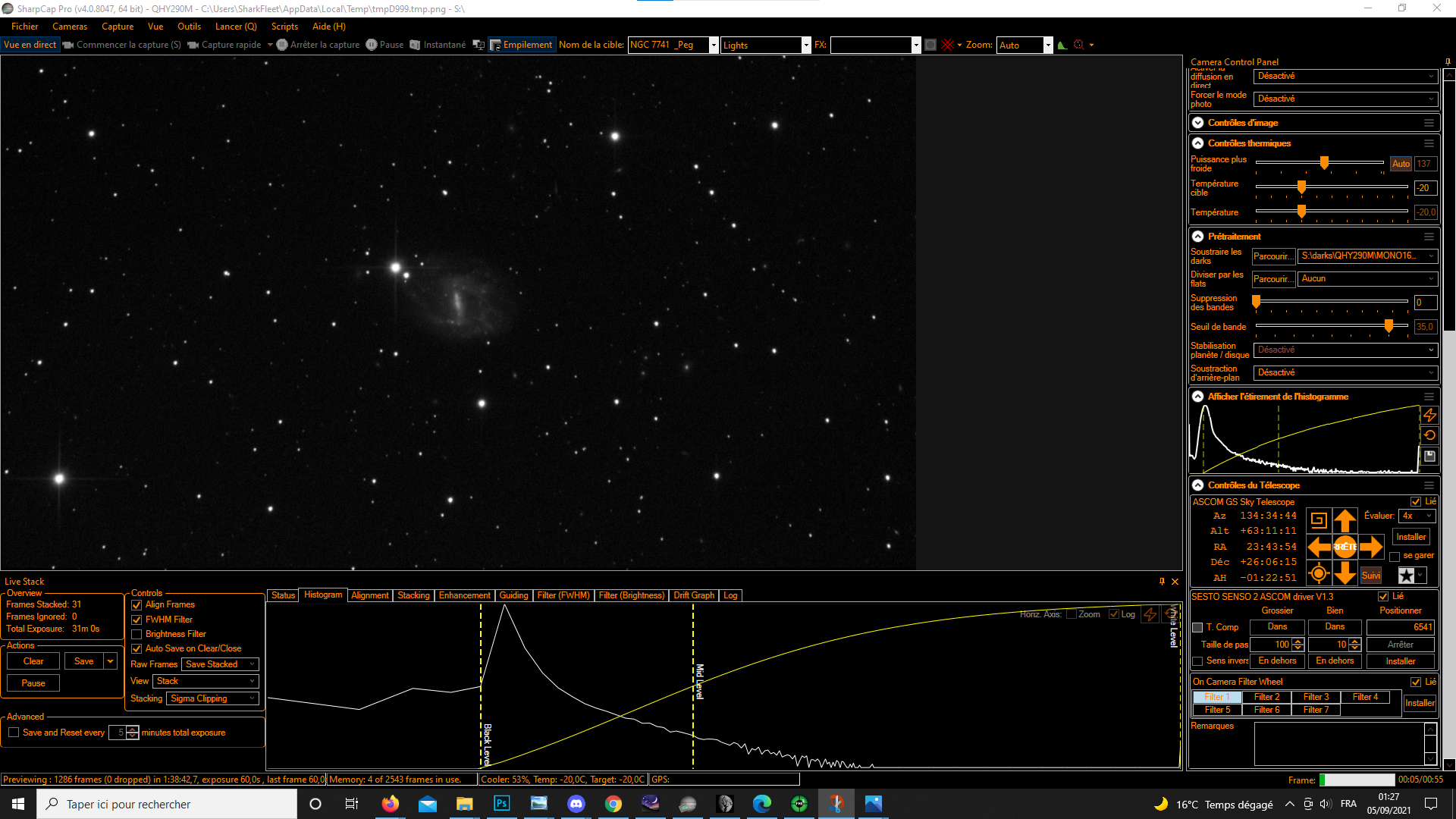
Task: Toggle the T. Comp checkbox
Action: 1198,627
